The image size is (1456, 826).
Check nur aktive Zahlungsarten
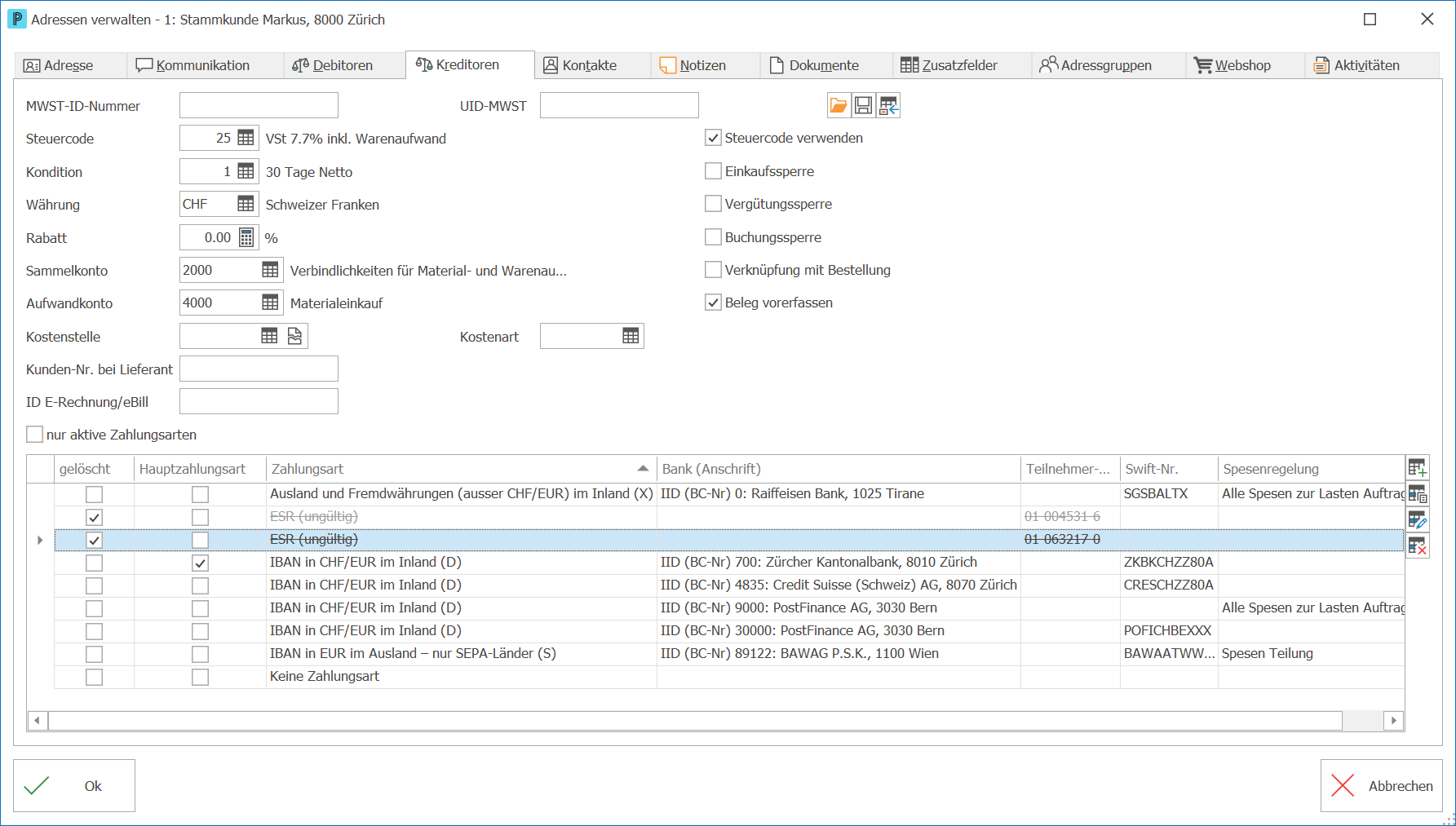[34, 435]
